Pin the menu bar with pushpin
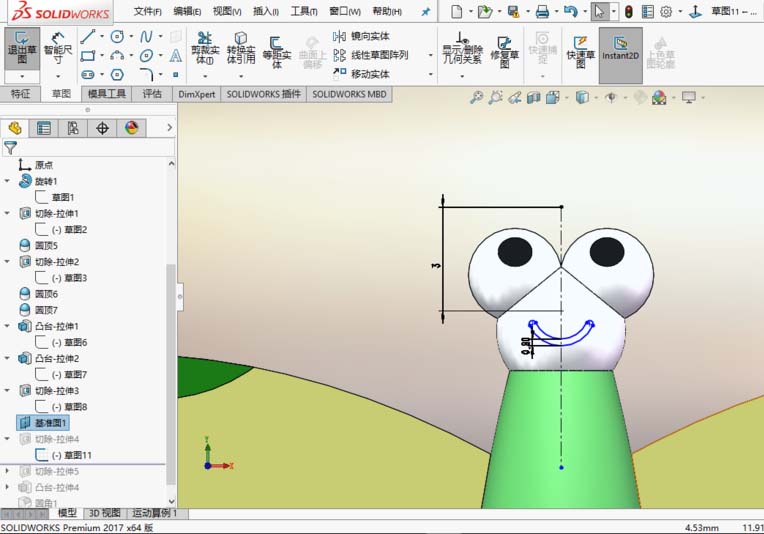 pos(425,12)
